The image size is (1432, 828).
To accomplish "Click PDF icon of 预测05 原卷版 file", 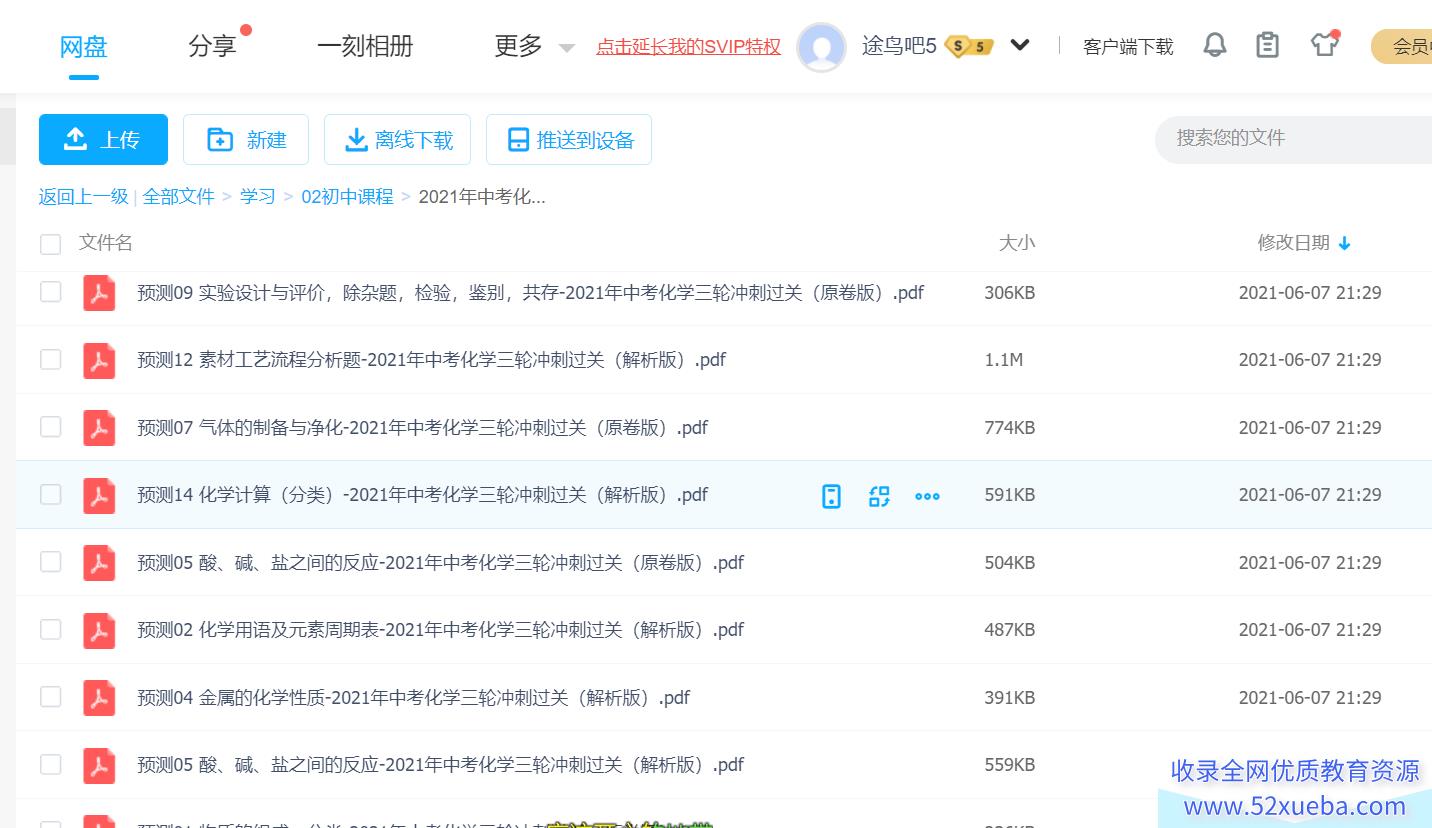I will pyautogui.click(x=99, y=563).
